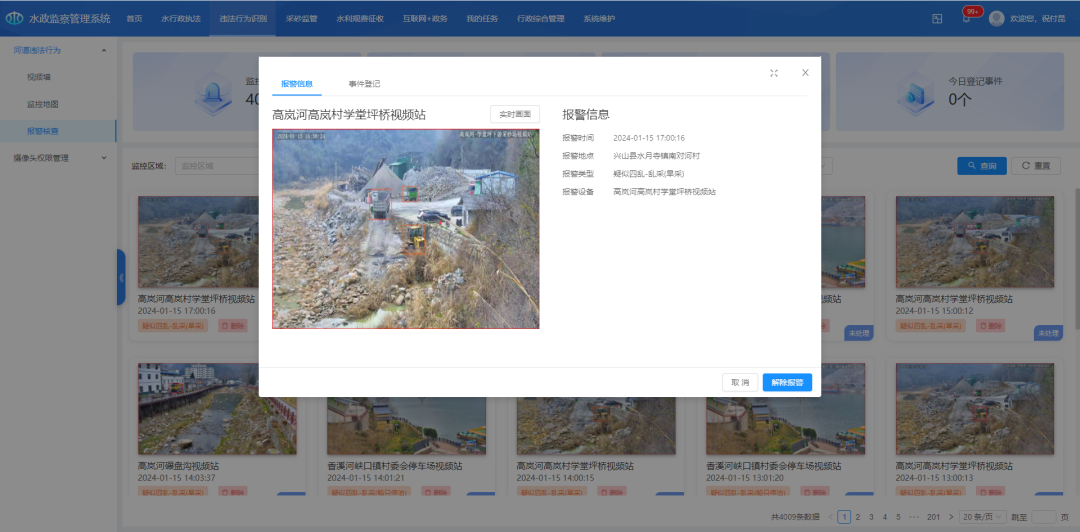Click the 查询 search button
The height and width of the screenshot is (532, 1080).
[x=981, y=166]
